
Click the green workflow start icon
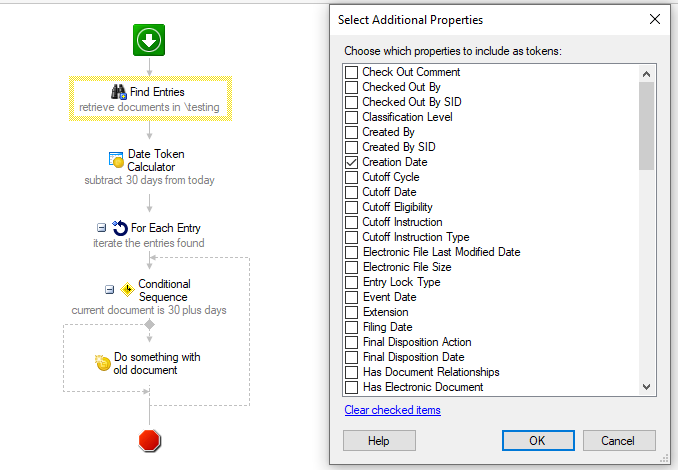point(149,40)
